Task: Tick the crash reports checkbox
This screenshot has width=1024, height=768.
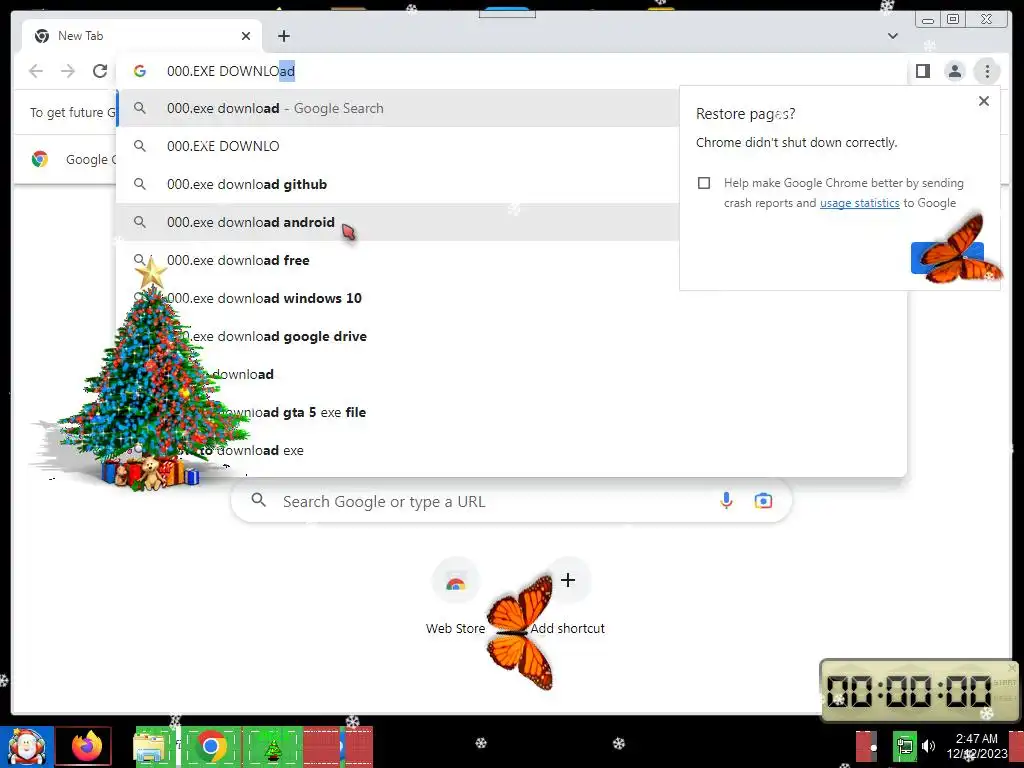Action: 703,183
